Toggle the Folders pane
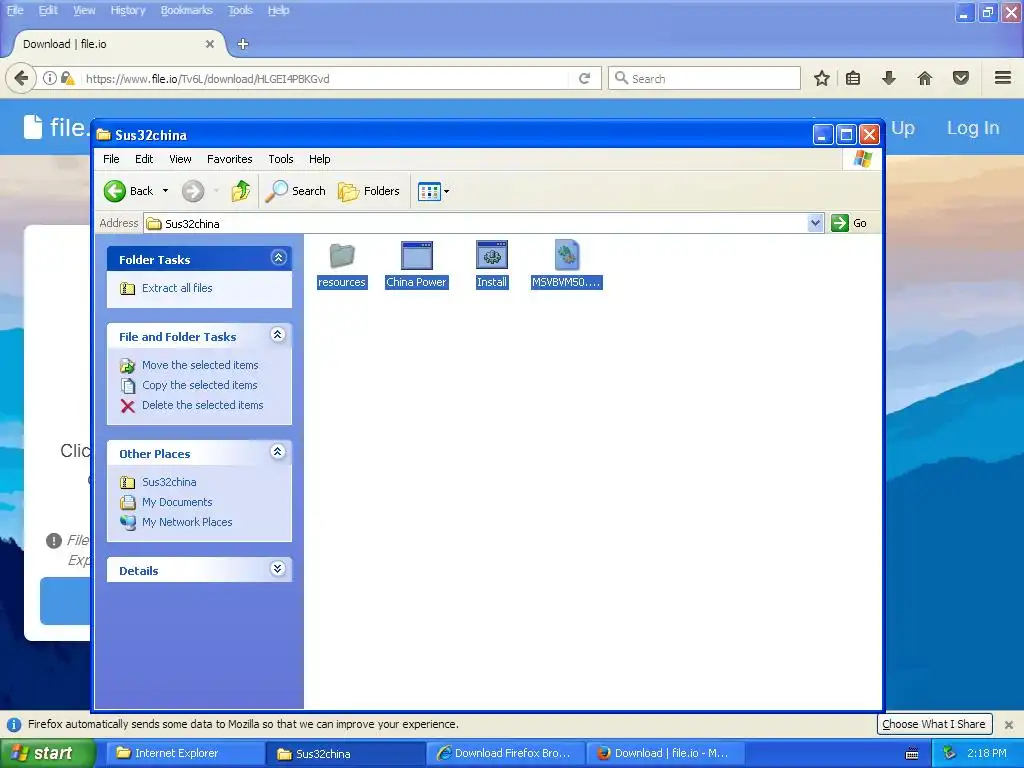Image resolution: width=1024 pixels, height=768 pixels. [369, 191]
